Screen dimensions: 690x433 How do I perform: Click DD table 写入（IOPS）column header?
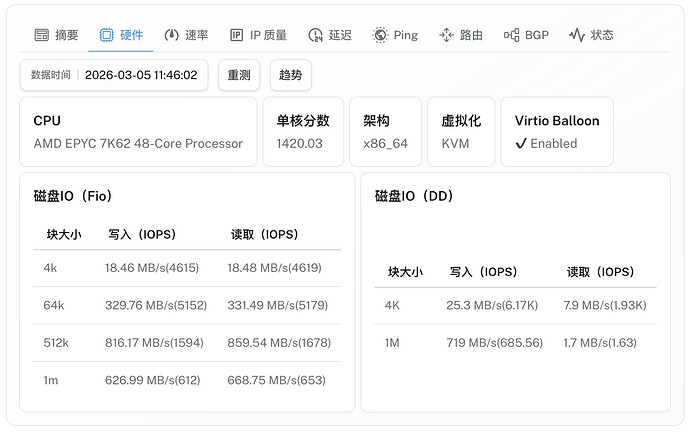pos(484,272)
